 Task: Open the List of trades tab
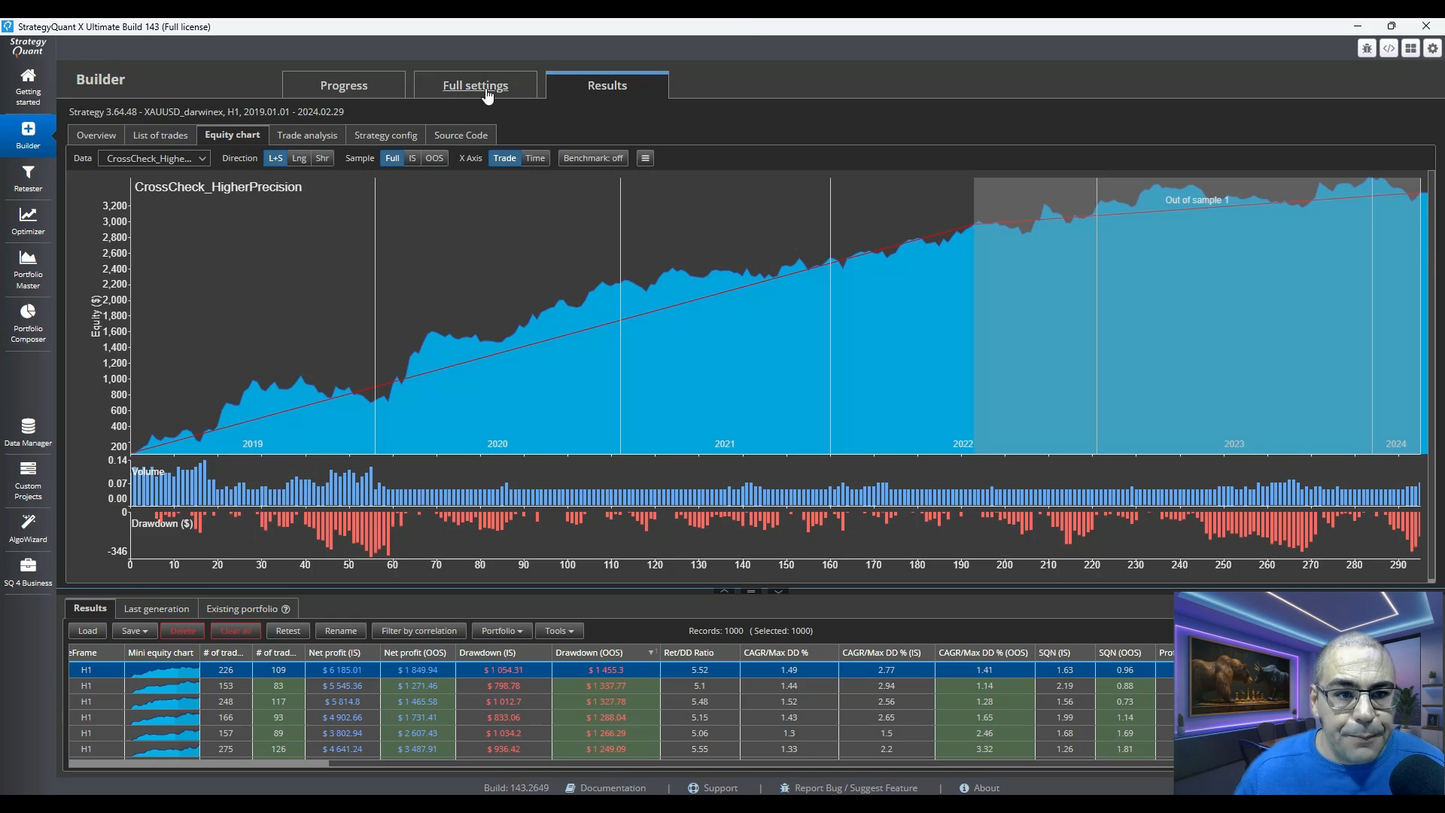tap(160, 135)
